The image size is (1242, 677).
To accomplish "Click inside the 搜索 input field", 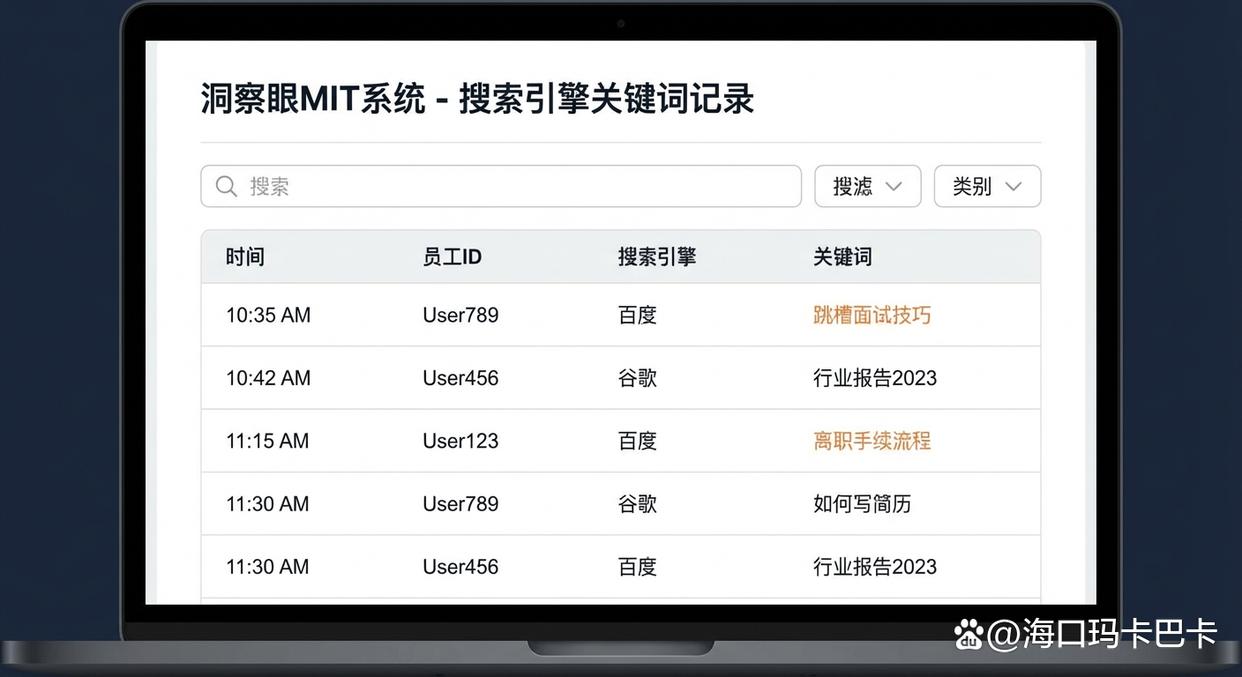I will (500, 186).
